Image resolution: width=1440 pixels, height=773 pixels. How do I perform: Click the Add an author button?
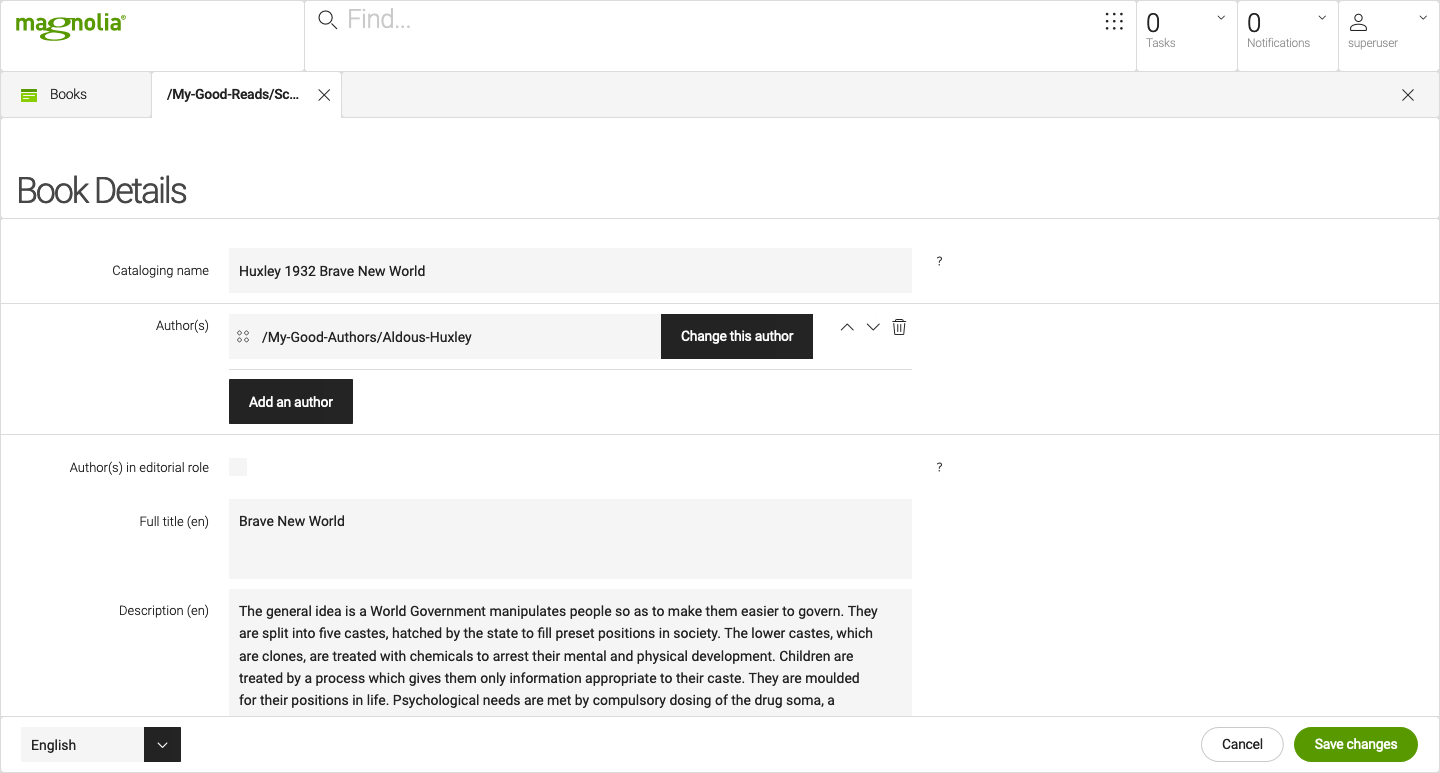coord(290,401)
